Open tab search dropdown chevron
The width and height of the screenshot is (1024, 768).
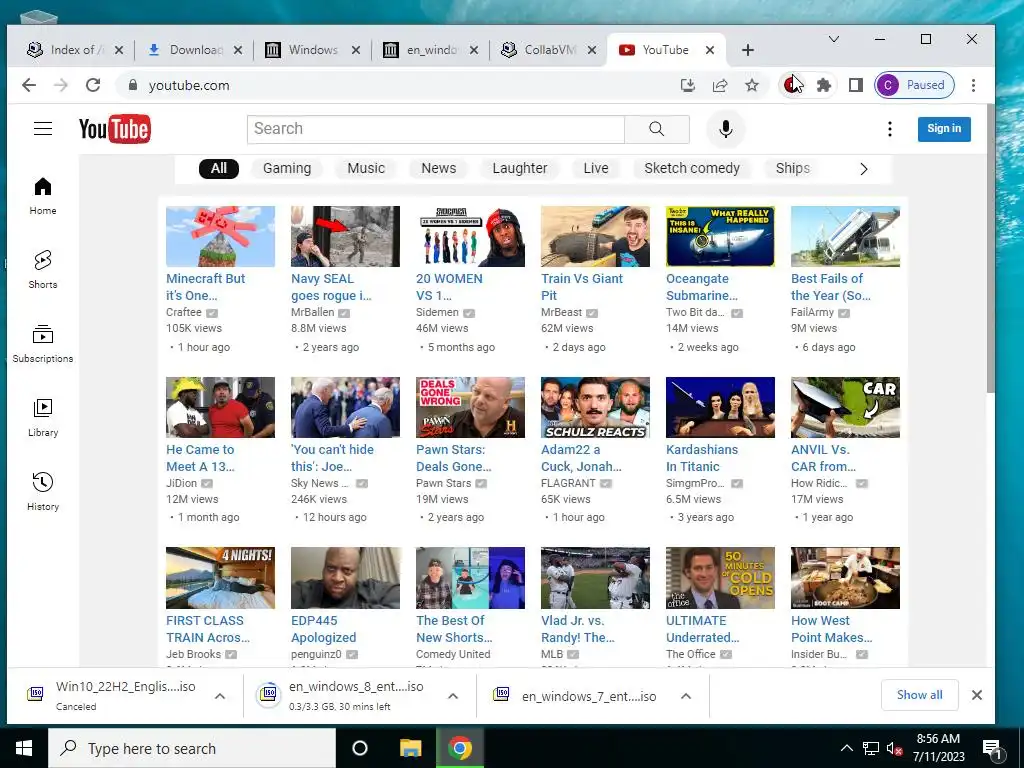(x=833, y=40)
